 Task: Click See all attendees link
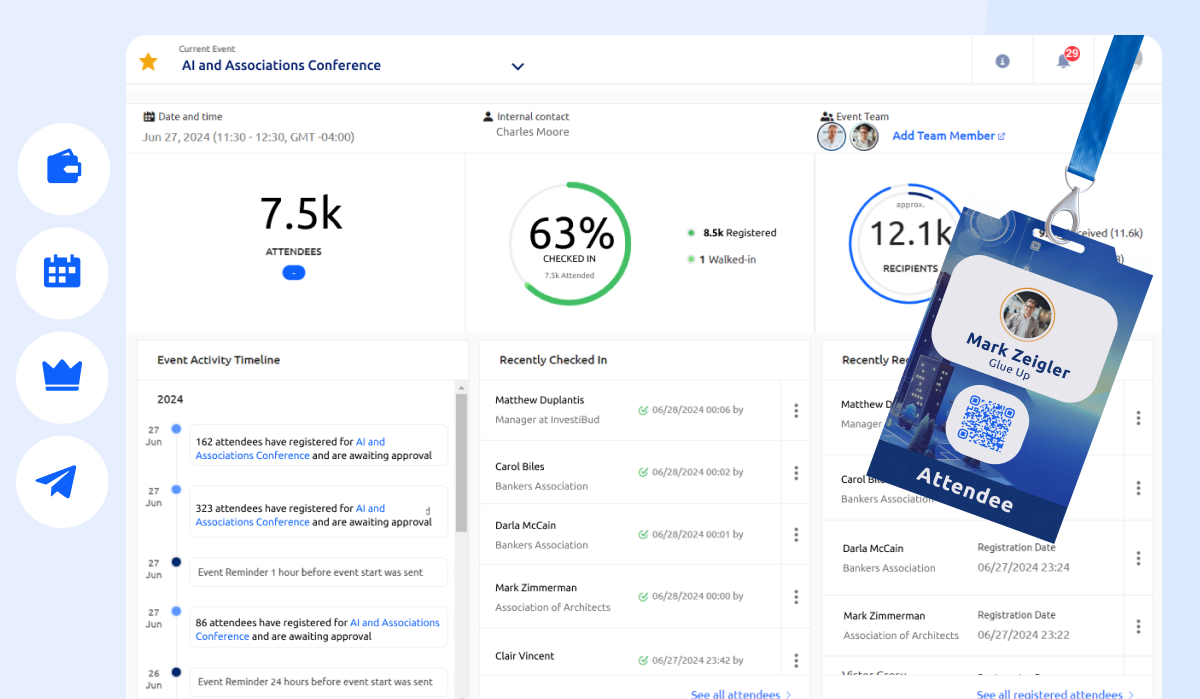(x=735, y=694)
